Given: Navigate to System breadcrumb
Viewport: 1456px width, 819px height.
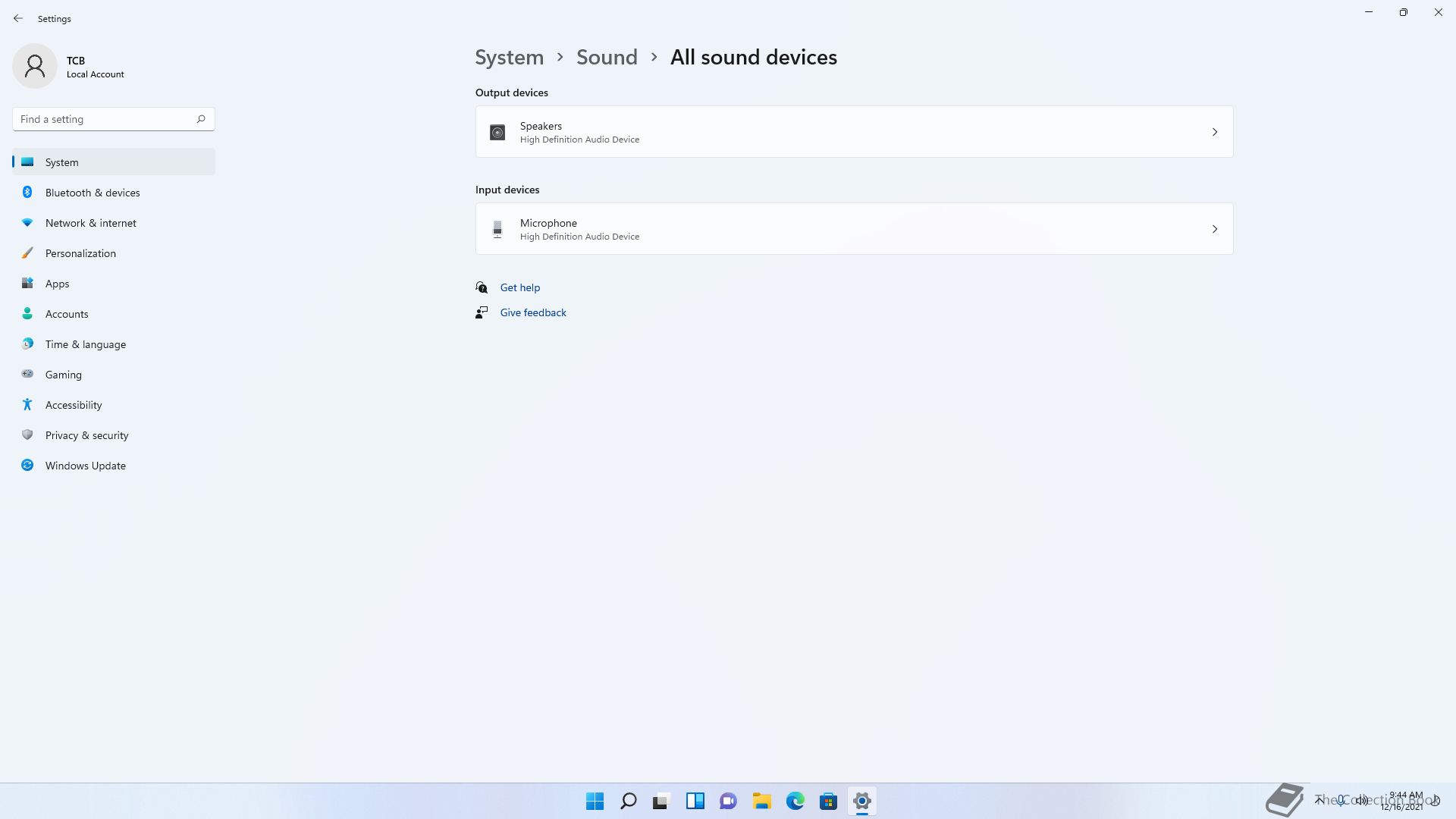Looking at the screenshot, I should point(509,58).
